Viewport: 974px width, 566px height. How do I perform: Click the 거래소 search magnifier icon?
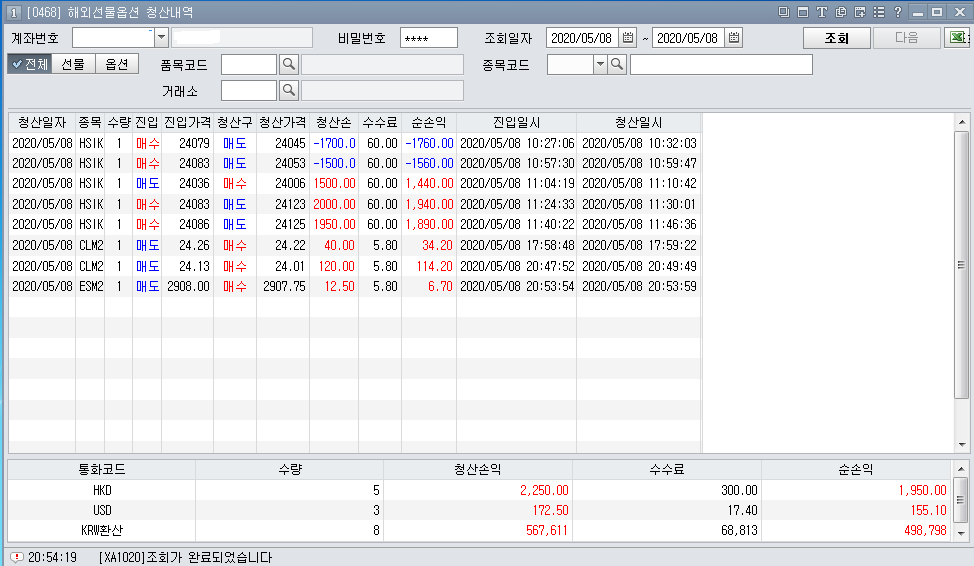click(288, 91)
